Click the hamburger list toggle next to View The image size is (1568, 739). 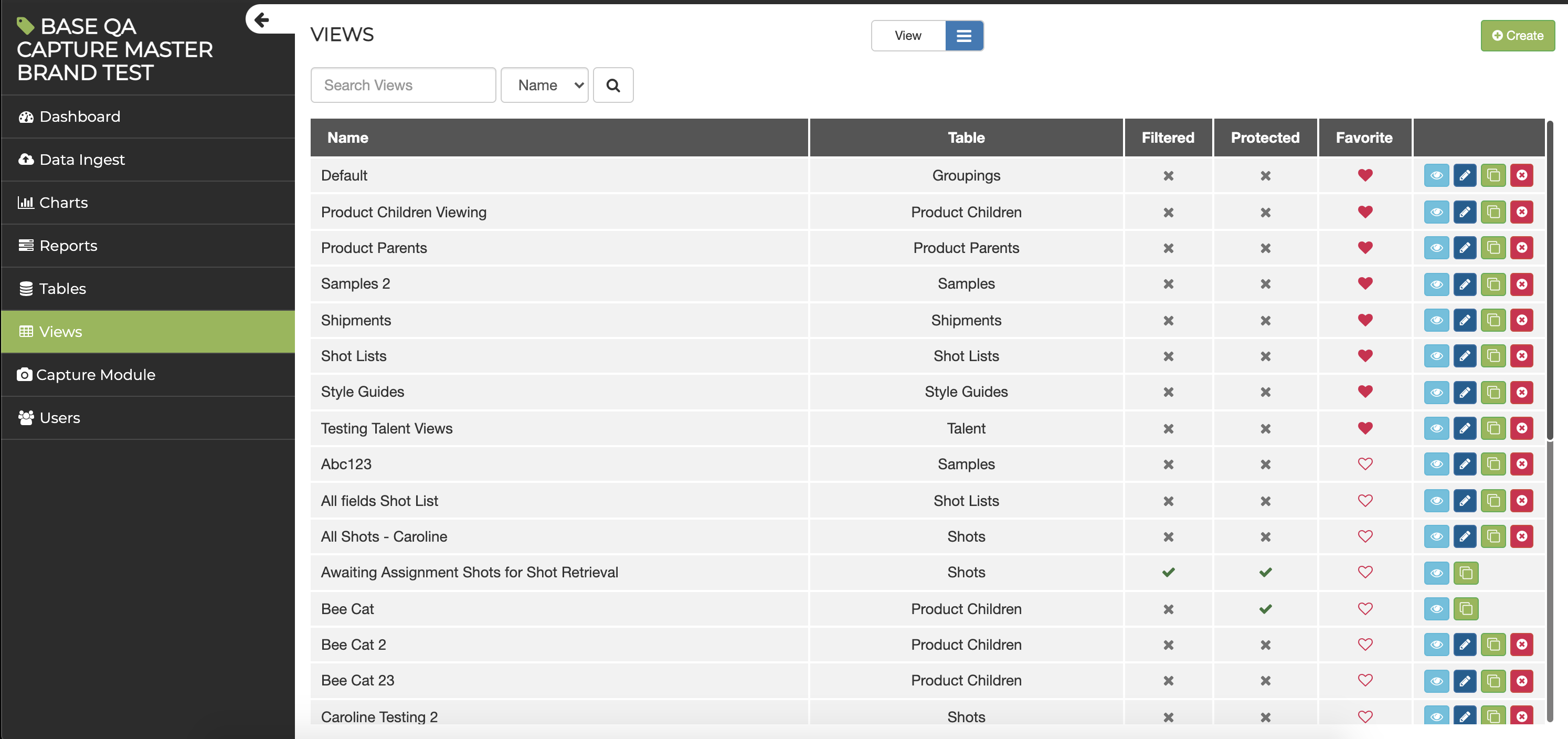(x=963, y=36)
